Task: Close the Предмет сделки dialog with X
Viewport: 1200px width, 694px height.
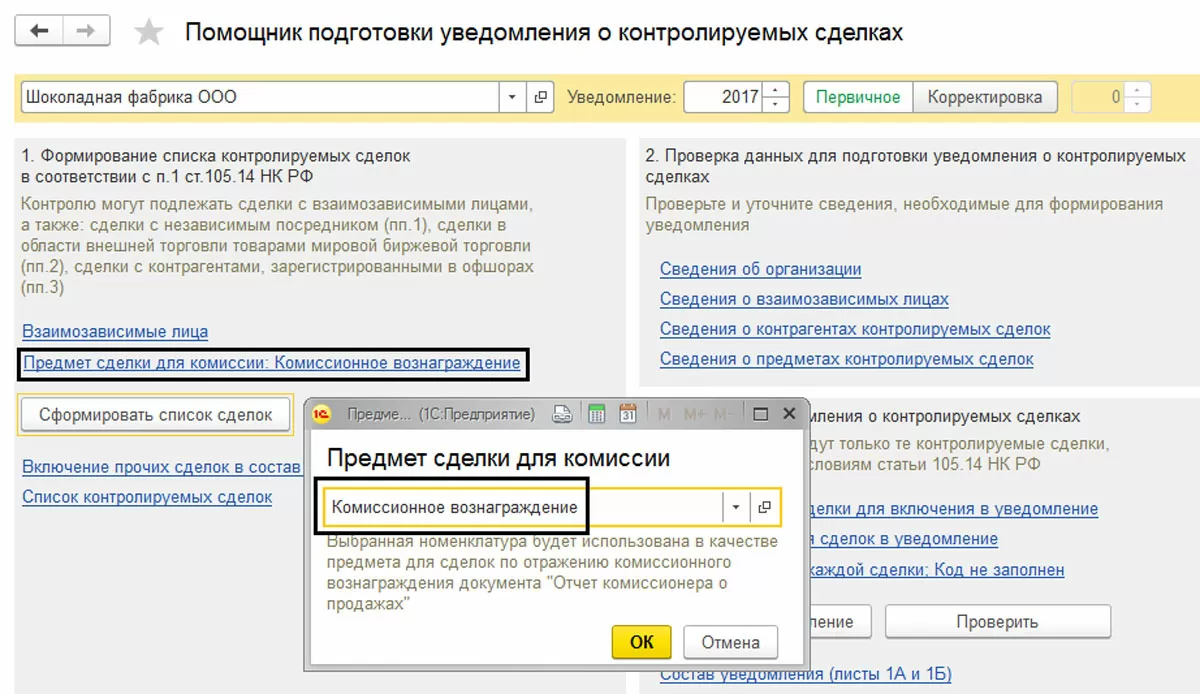Action: tap(788, 414)
